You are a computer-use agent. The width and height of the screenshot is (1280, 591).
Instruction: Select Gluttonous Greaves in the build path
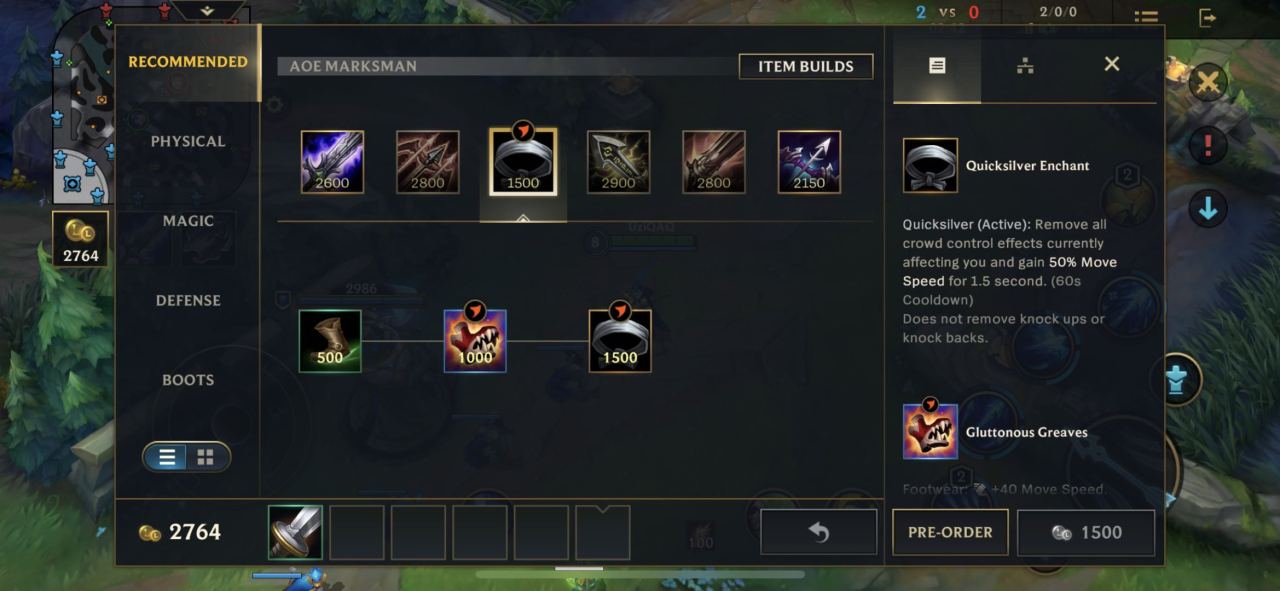pyautogui.click(x=475, y=341)
